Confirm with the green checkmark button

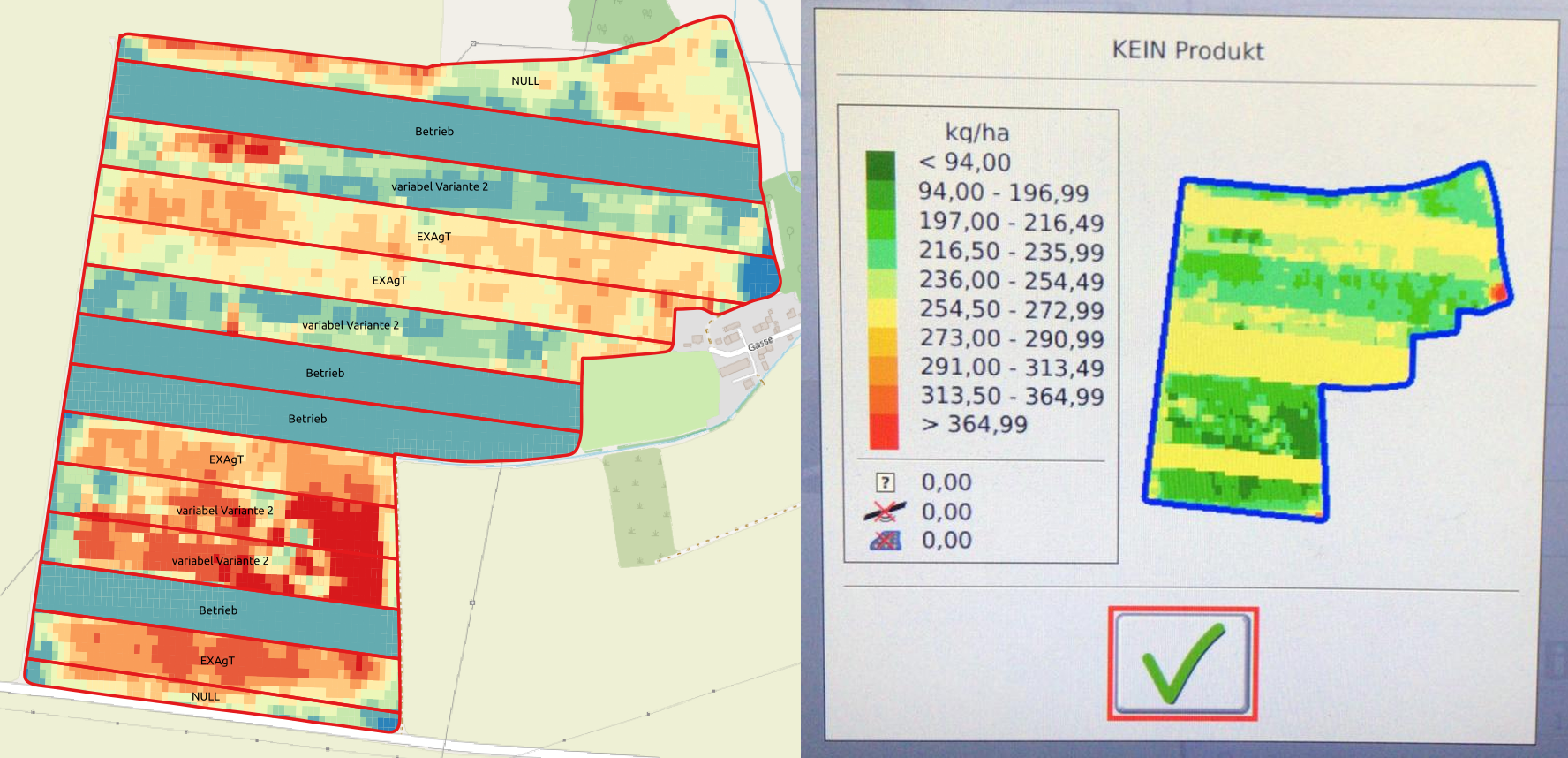(1182, 663)
